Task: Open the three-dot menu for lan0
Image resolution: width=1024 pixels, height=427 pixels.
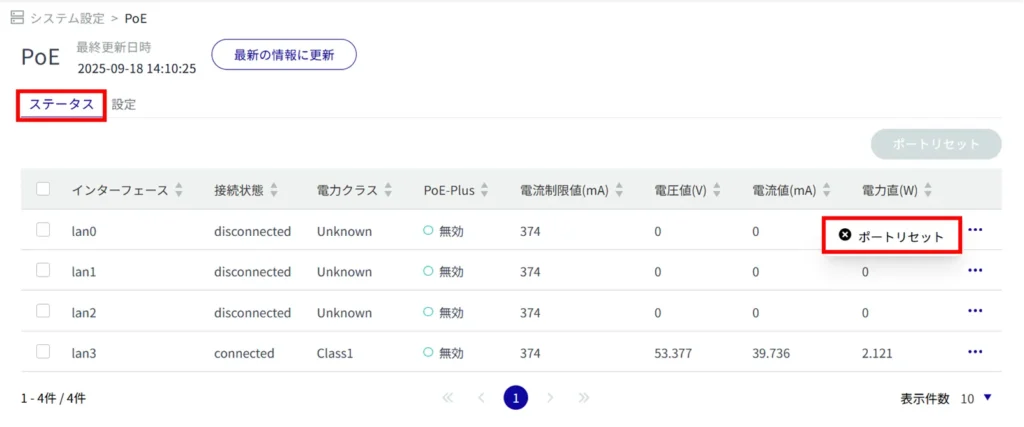Action: (975, 230)
